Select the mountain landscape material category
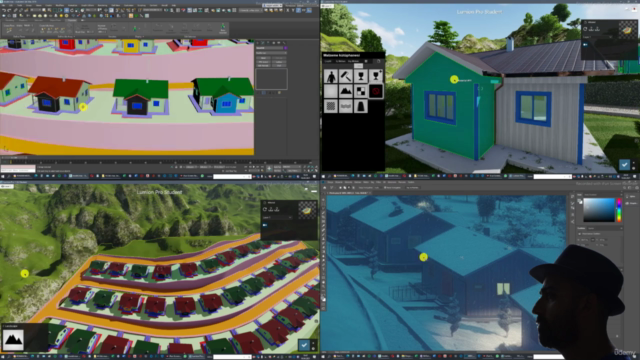This screenshot has height=360, width=640. [346, 91]
